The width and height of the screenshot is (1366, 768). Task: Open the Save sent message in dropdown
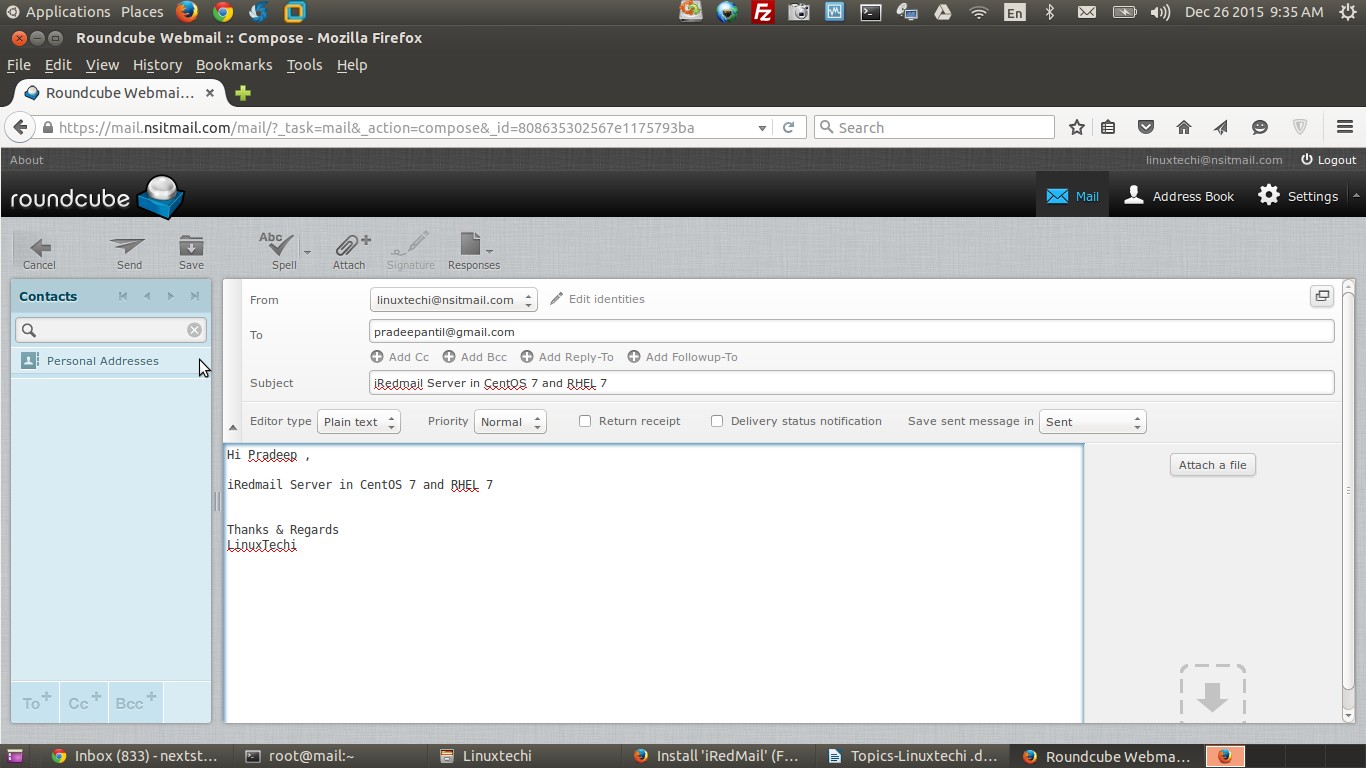[1092, 421]
